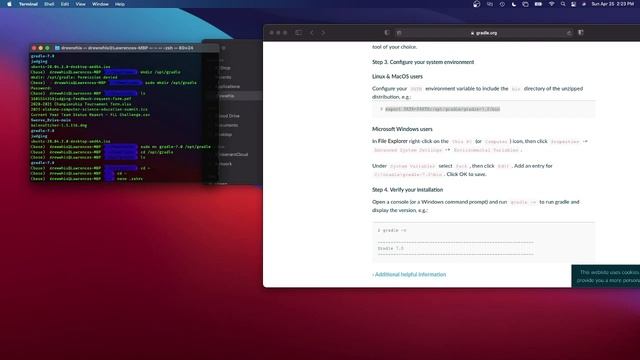
Task: Click the 'cd /opt/gradle' terminal line
Action: [x=102, y=152]
